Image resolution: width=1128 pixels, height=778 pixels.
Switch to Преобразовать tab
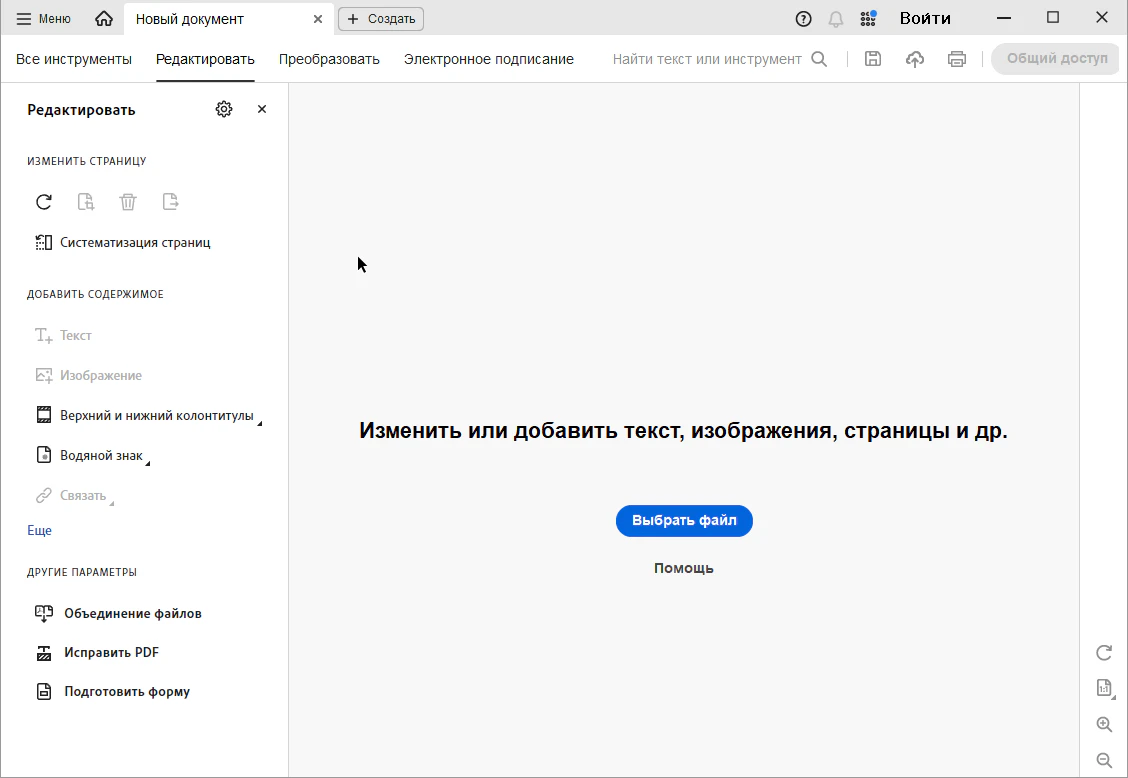point(329,59)
